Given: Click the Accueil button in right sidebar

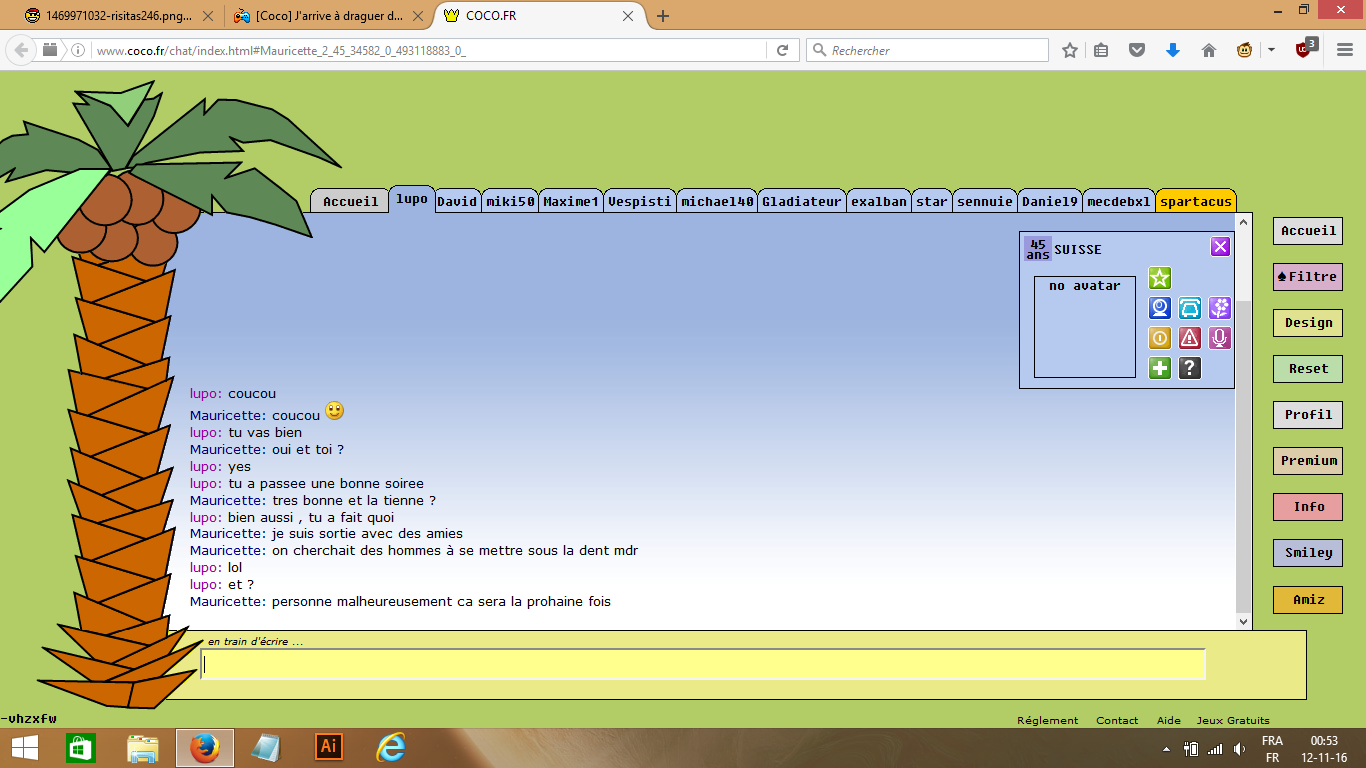Looking at the screenshot, I should pos(1308,231).
